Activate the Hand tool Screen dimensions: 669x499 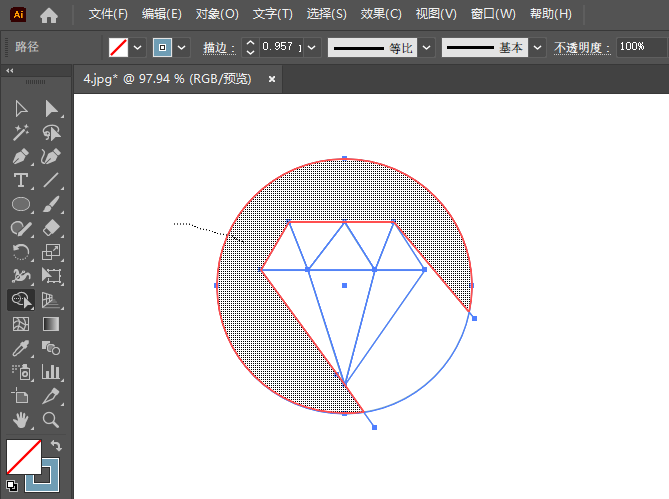coord(21,420)
